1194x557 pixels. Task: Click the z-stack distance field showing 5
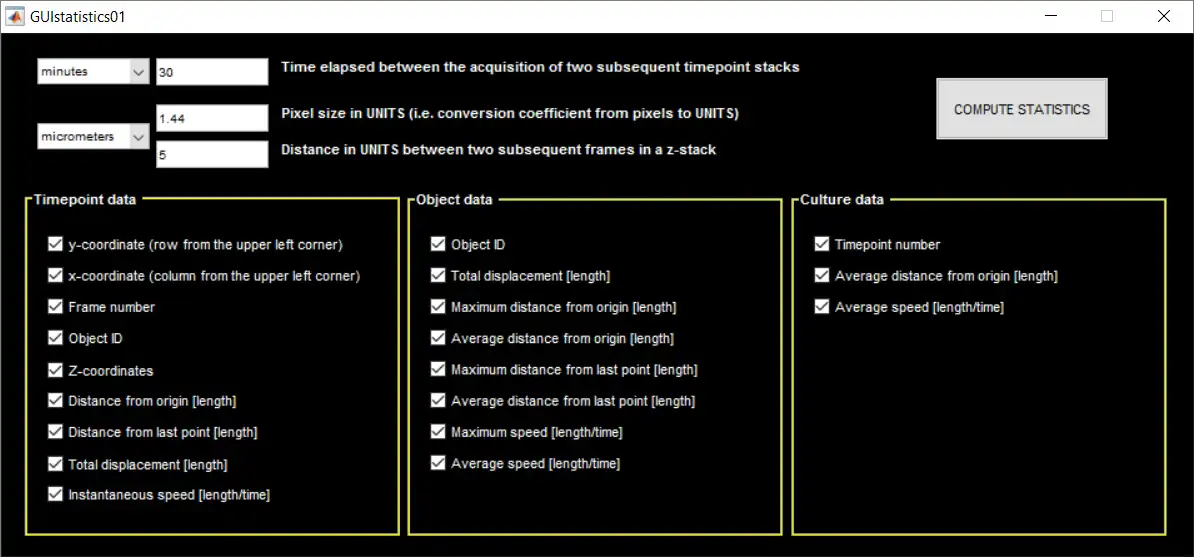(x=212, y=154)
